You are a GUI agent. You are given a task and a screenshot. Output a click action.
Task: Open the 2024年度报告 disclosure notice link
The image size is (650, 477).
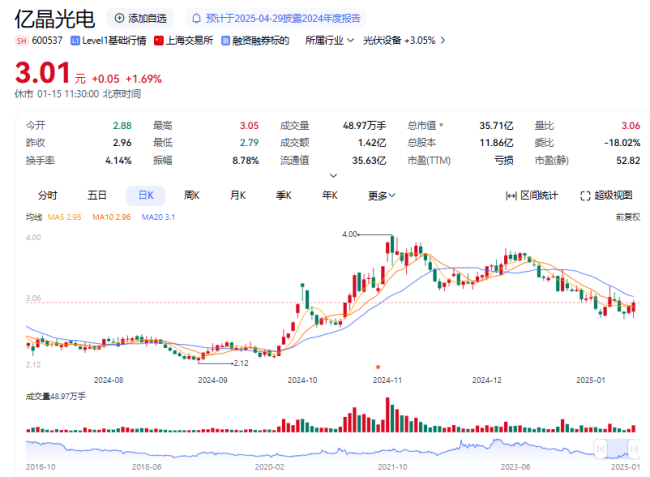283,18
